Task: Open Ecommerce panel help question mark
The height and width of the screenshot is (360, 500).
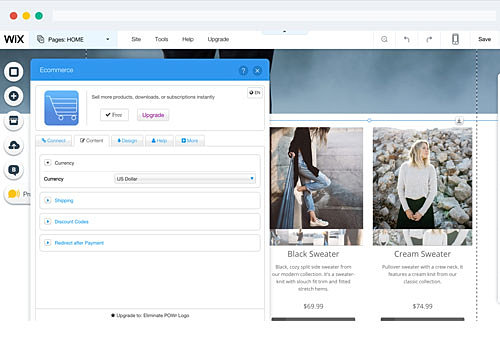Action: (243, 71)
